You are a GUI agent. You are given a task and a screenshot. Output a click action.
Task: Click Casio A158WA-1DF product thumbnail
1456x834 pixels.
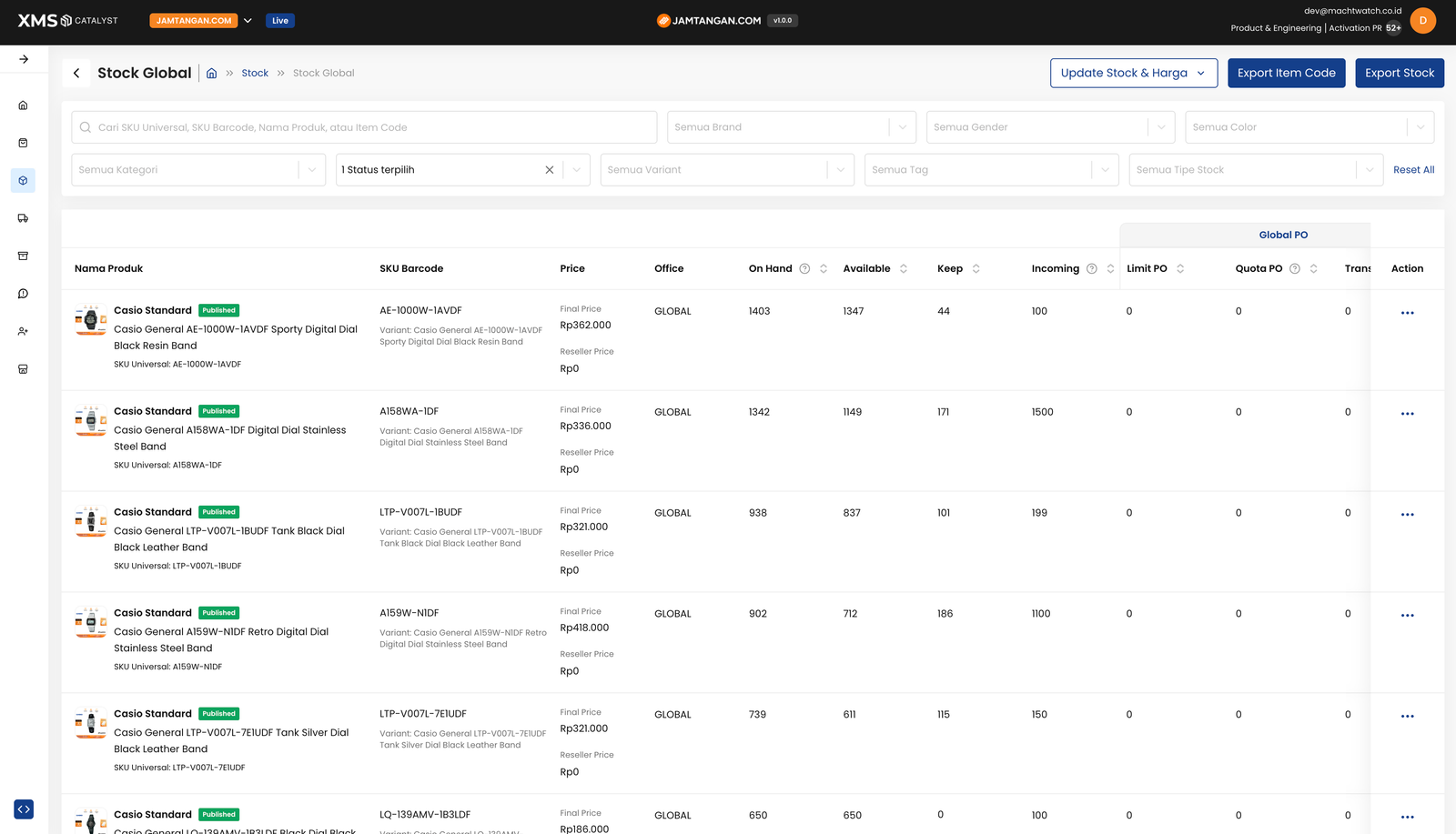[x=91, y=421]
